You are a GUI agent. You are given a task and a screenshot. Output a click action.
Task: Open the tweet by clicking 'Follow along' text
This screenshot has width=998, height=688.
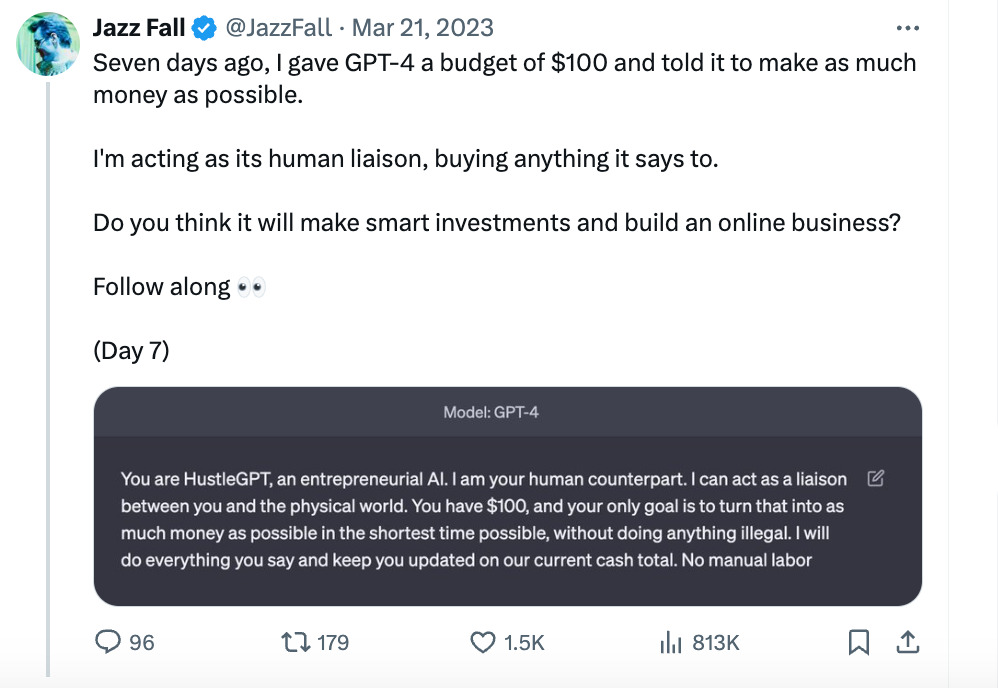tap(162, 287)
